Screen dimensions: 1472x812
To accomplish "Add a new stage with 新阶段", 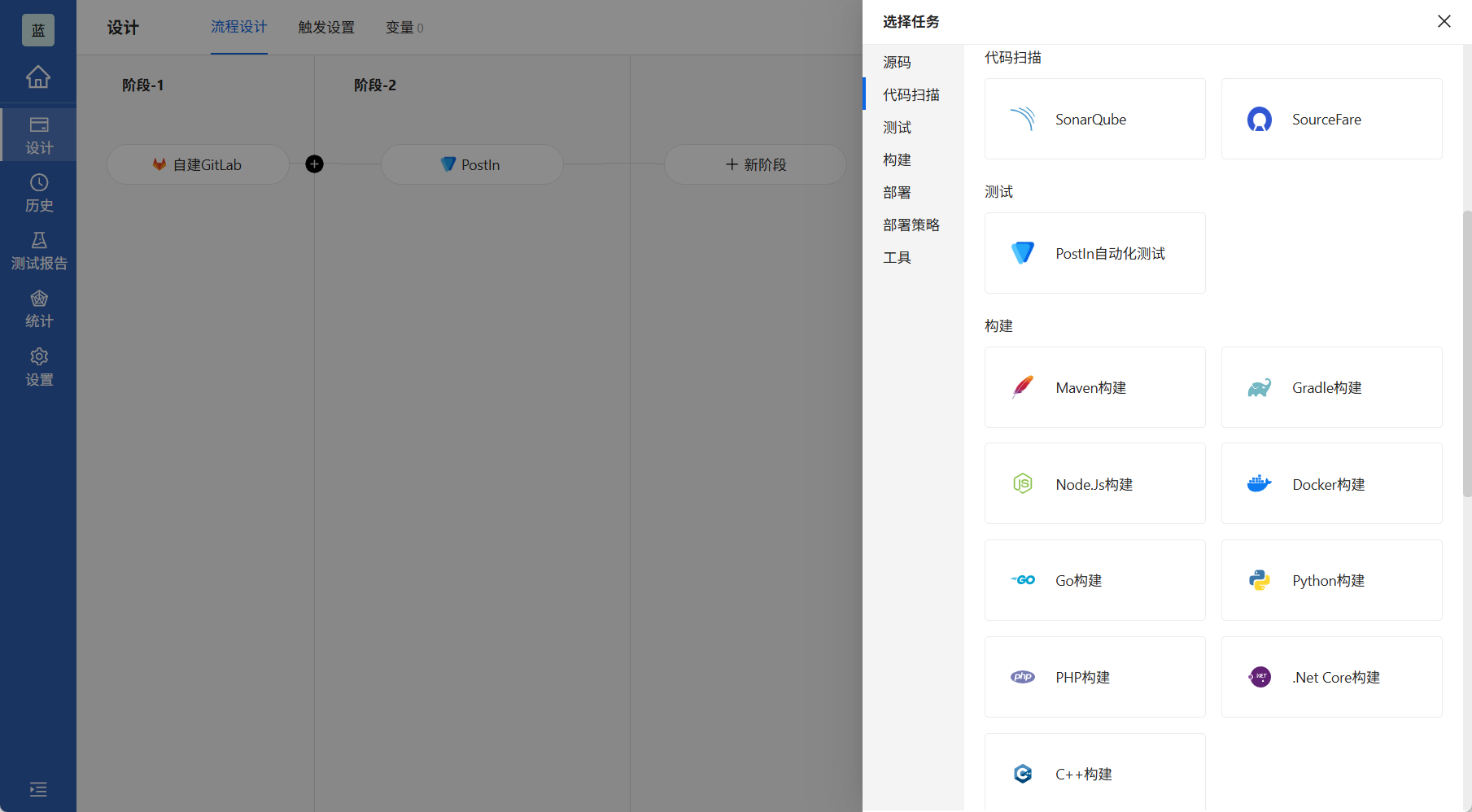I will tap(755, 164).
